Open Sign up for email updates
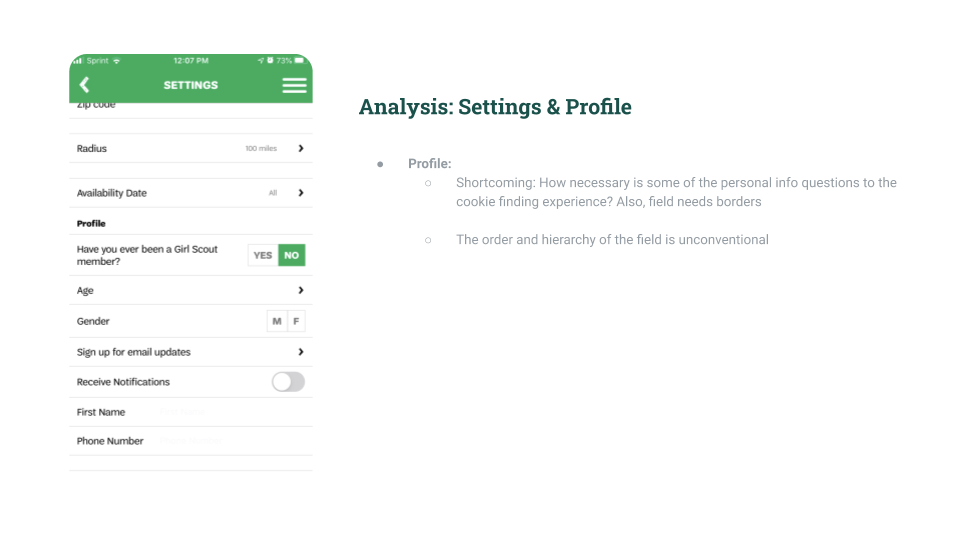960x540 pixels. (190, 352)
